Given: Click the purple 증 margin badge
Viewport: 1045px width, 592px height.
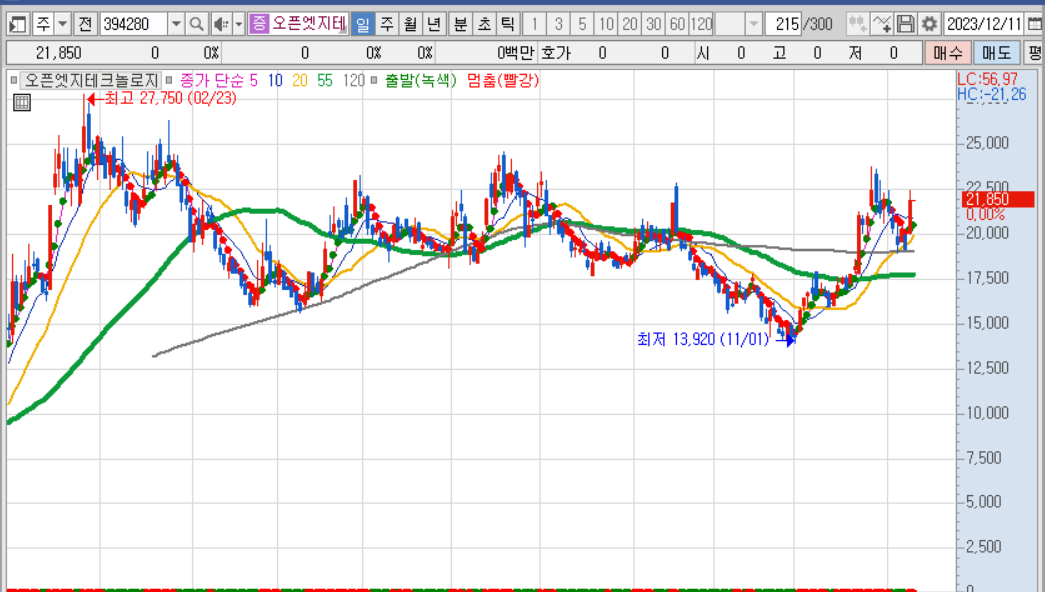Looking at the screenshot, I should [x=259, y=25].
